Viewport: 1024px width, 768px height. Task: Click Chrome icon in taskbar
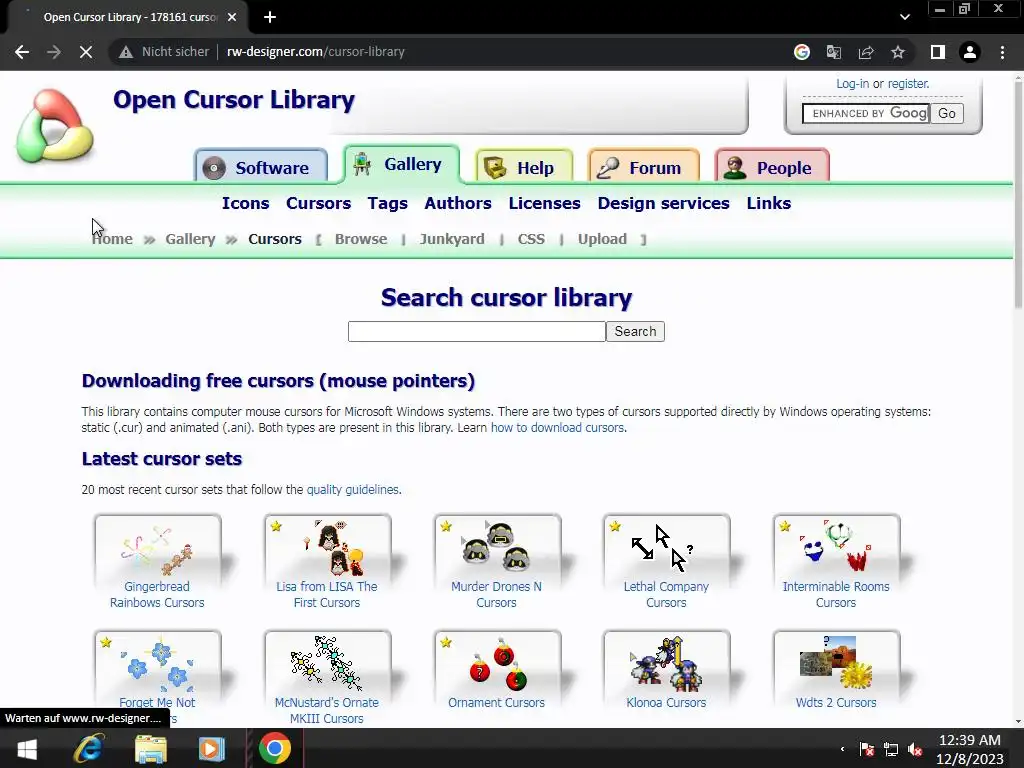(274, 748)
